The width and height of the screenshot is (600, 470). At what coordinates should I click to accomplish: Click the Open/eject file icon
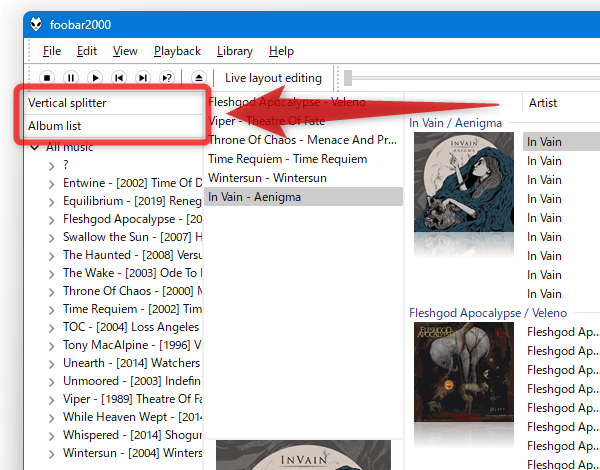(199, 78)
